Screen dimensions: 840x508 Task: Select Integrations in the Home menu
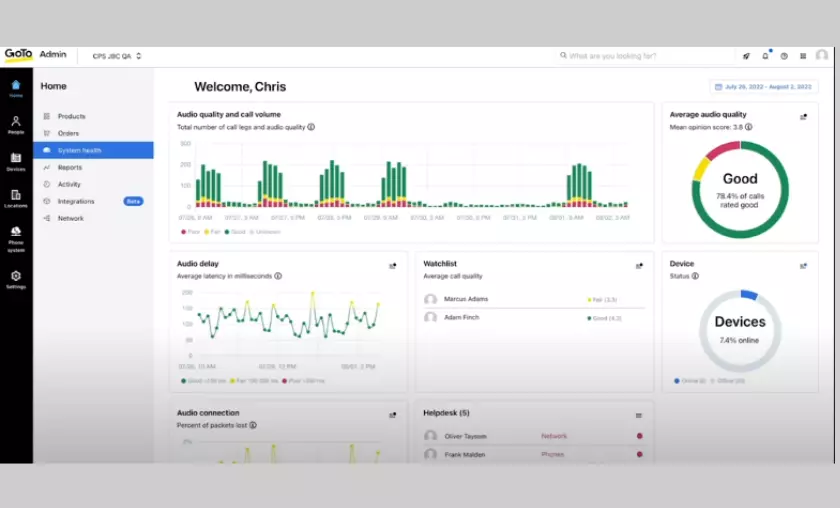click(x=76, y=201)
